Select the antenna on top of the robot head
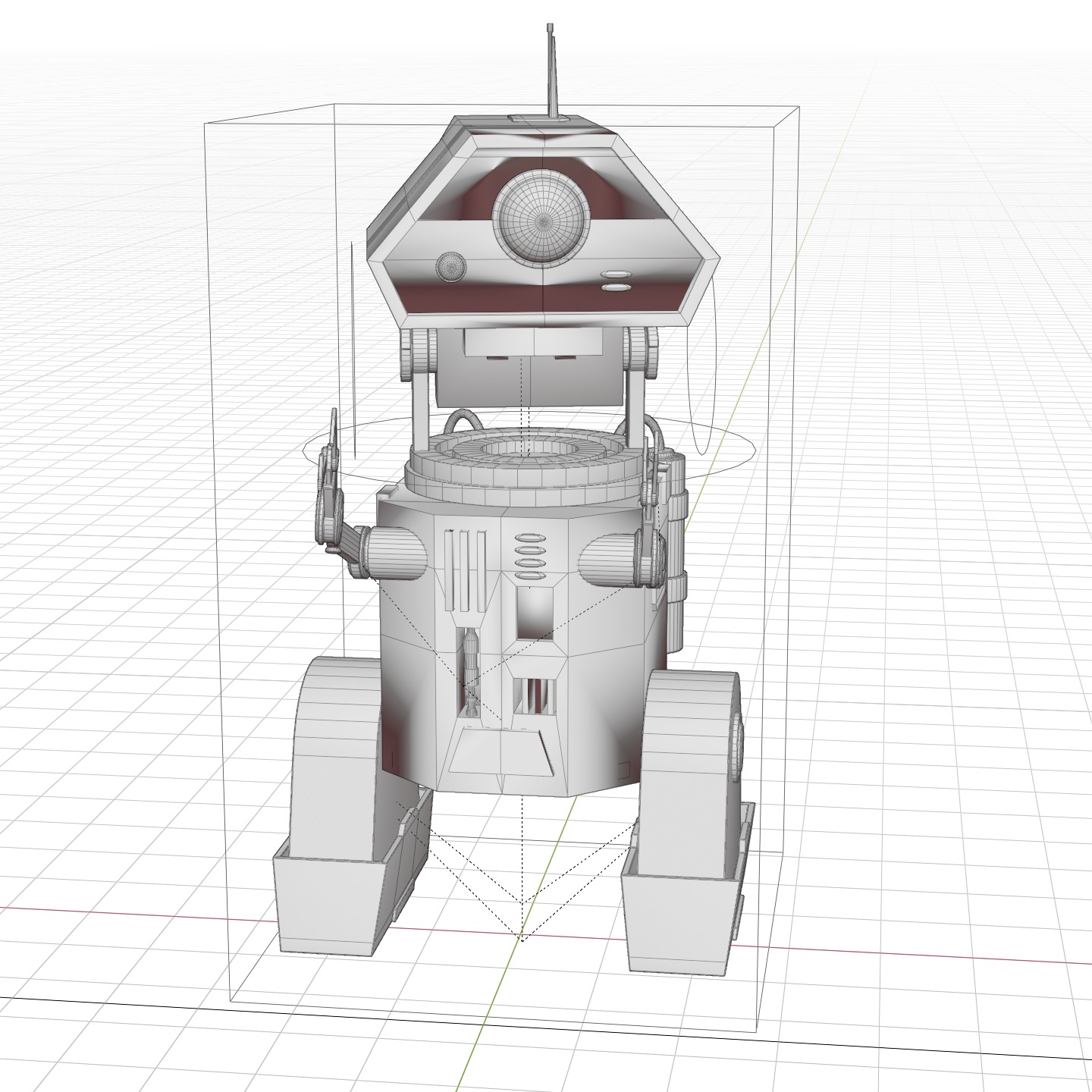 (551, 72)
